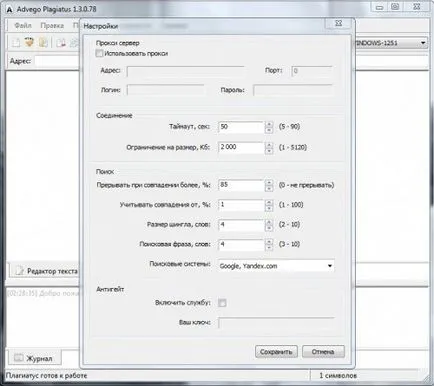The width and height of the screenshot is (434, 386).
Task: Click the Учитывать совпадения field
Action: coord(241,205)
